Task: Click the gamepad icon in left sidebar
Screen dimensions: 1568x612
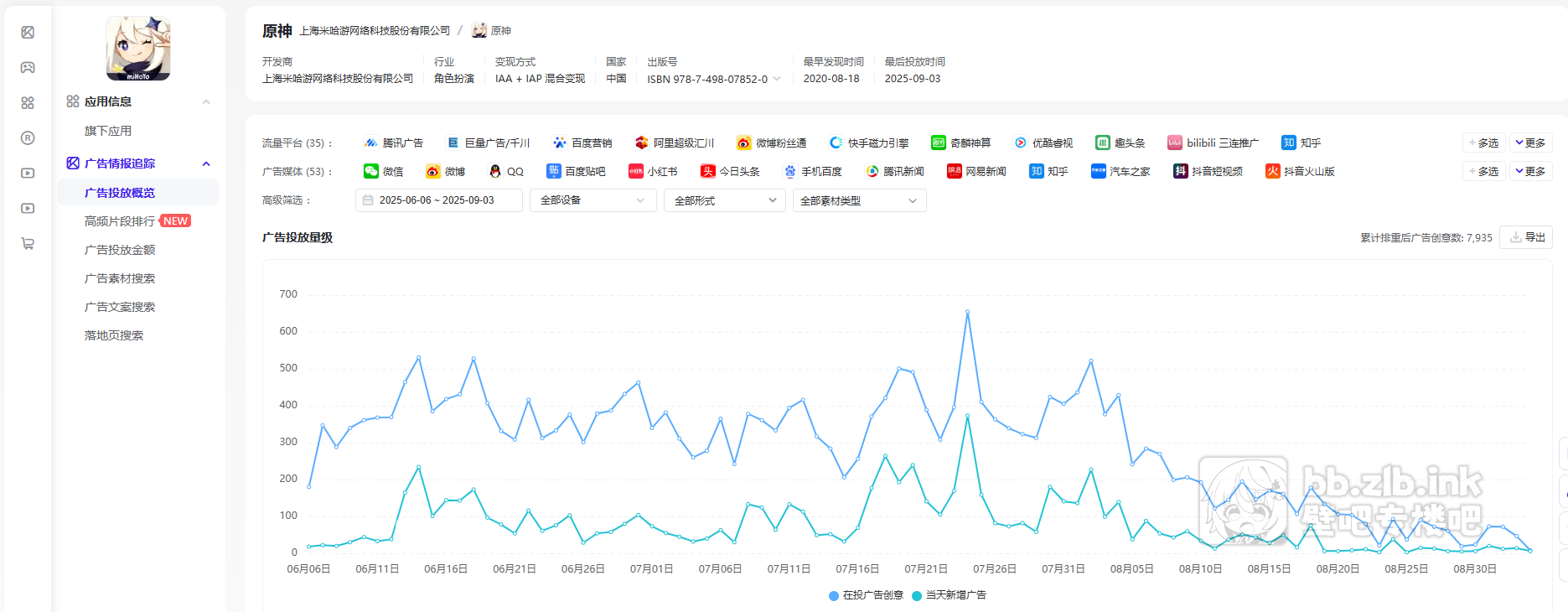Action: point(28,67)
